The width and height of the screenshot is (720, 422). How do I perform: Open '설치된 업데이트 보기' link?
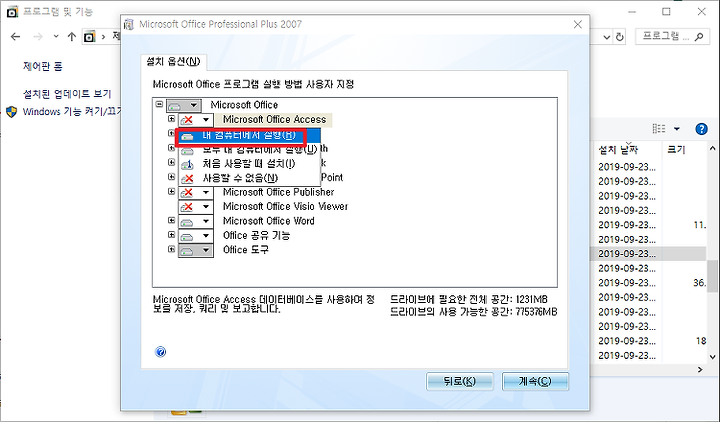tap(67, 94)
